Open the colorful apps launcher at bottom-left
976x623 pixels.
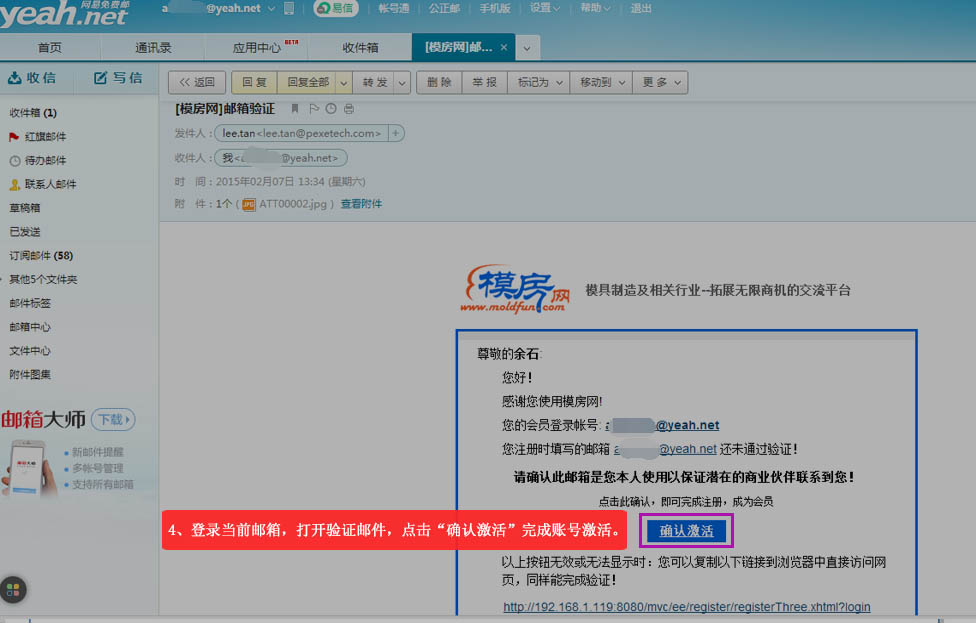(x=14, y=590)
